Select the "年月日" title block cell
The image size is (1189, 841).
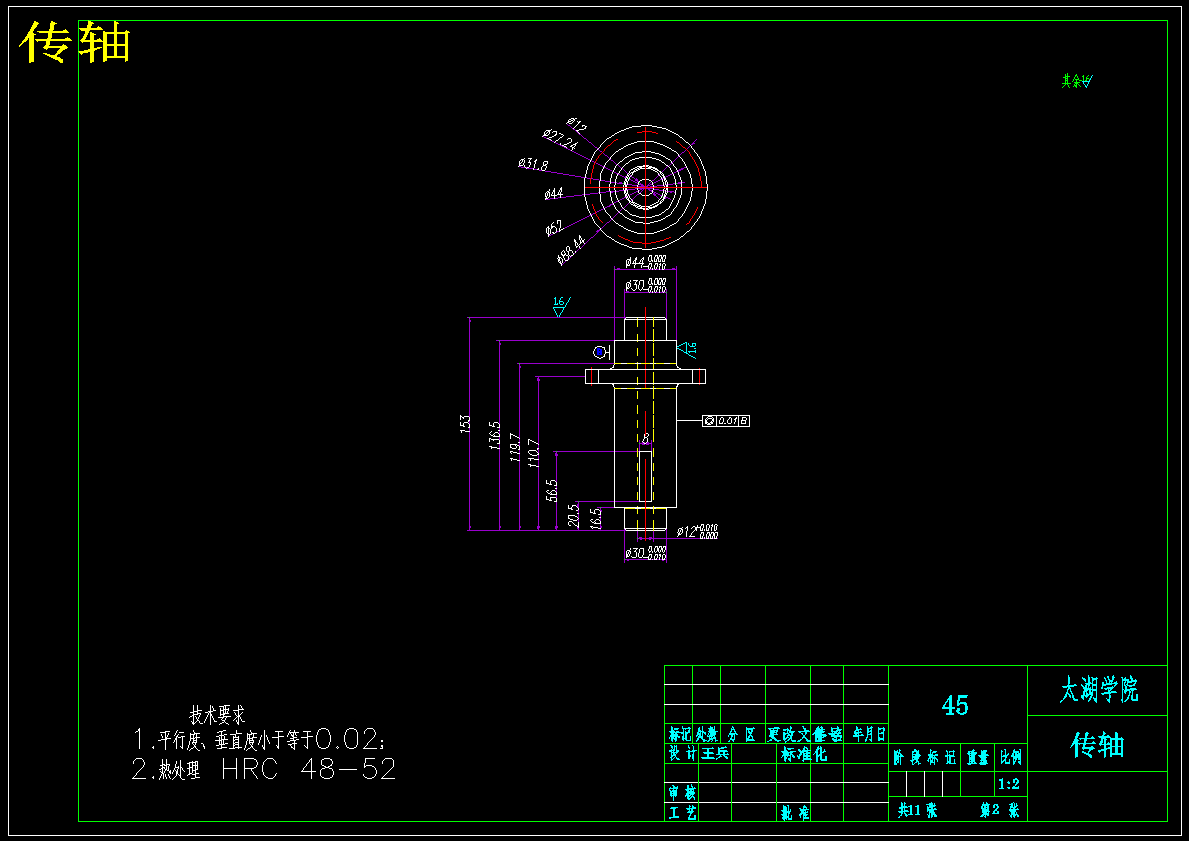tap(869, 734)
